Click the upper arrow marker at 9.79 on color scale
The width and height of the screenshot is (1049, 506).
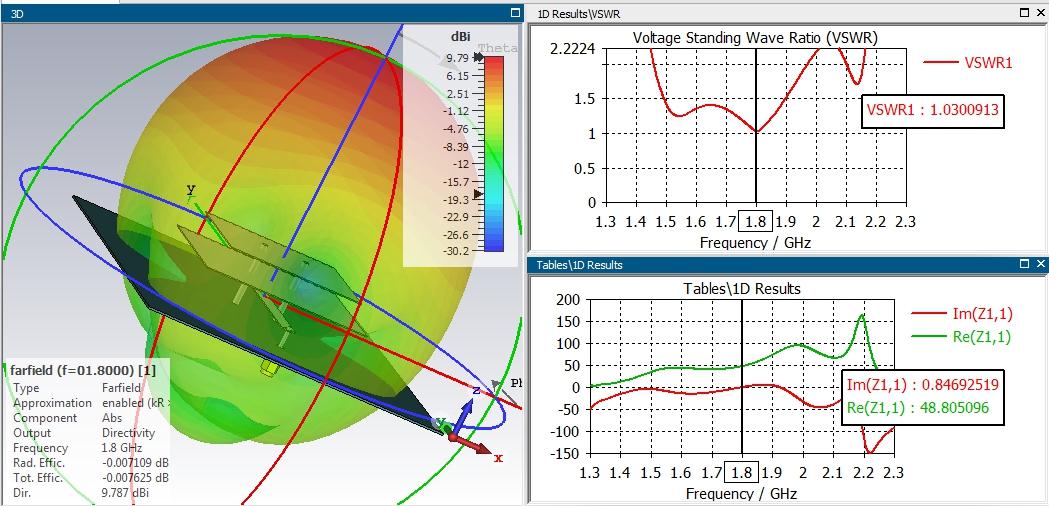point(478,58)
